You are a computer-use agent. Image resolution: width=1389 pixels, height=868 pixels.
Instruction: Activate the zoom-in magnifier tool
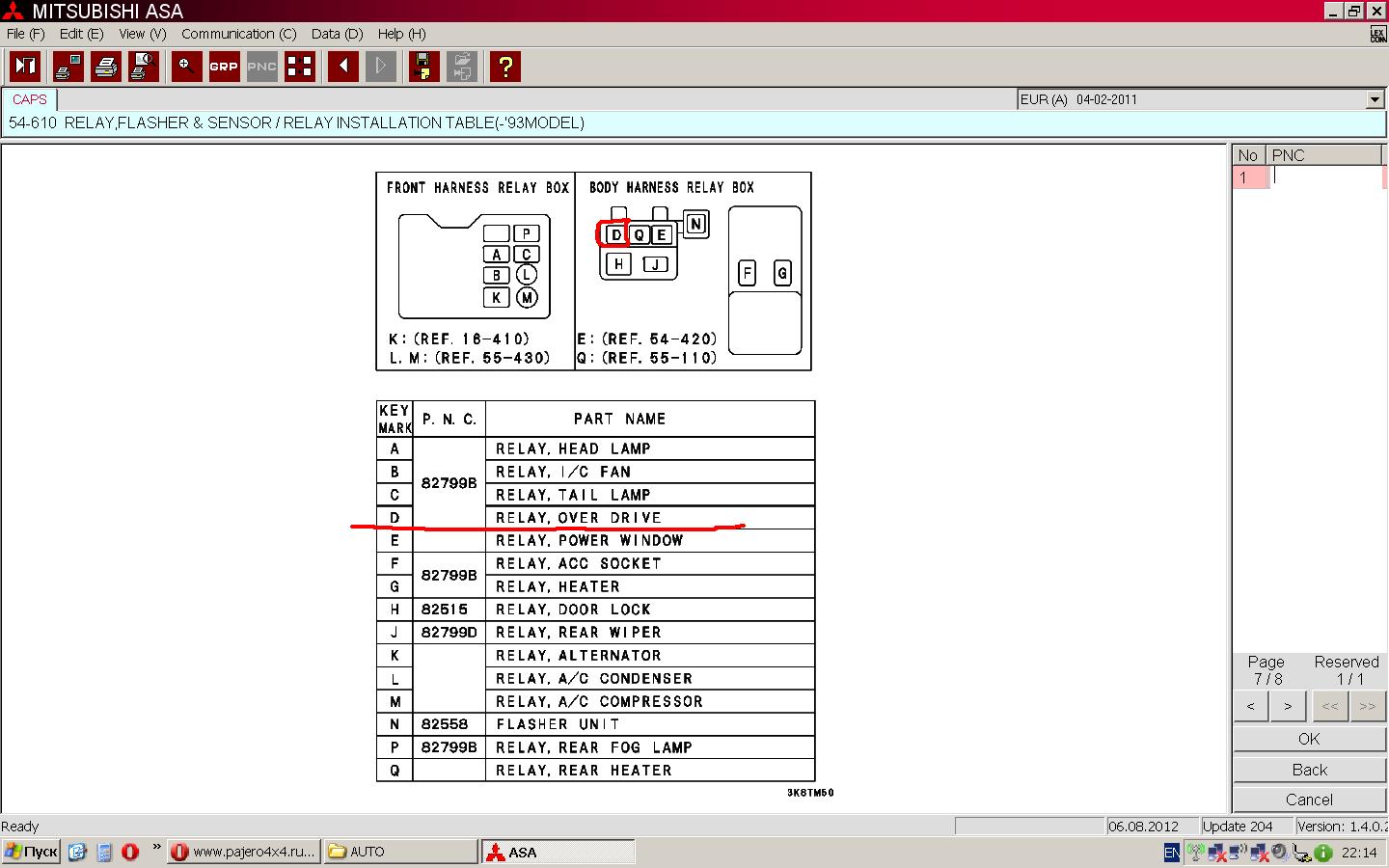(186, 67)
